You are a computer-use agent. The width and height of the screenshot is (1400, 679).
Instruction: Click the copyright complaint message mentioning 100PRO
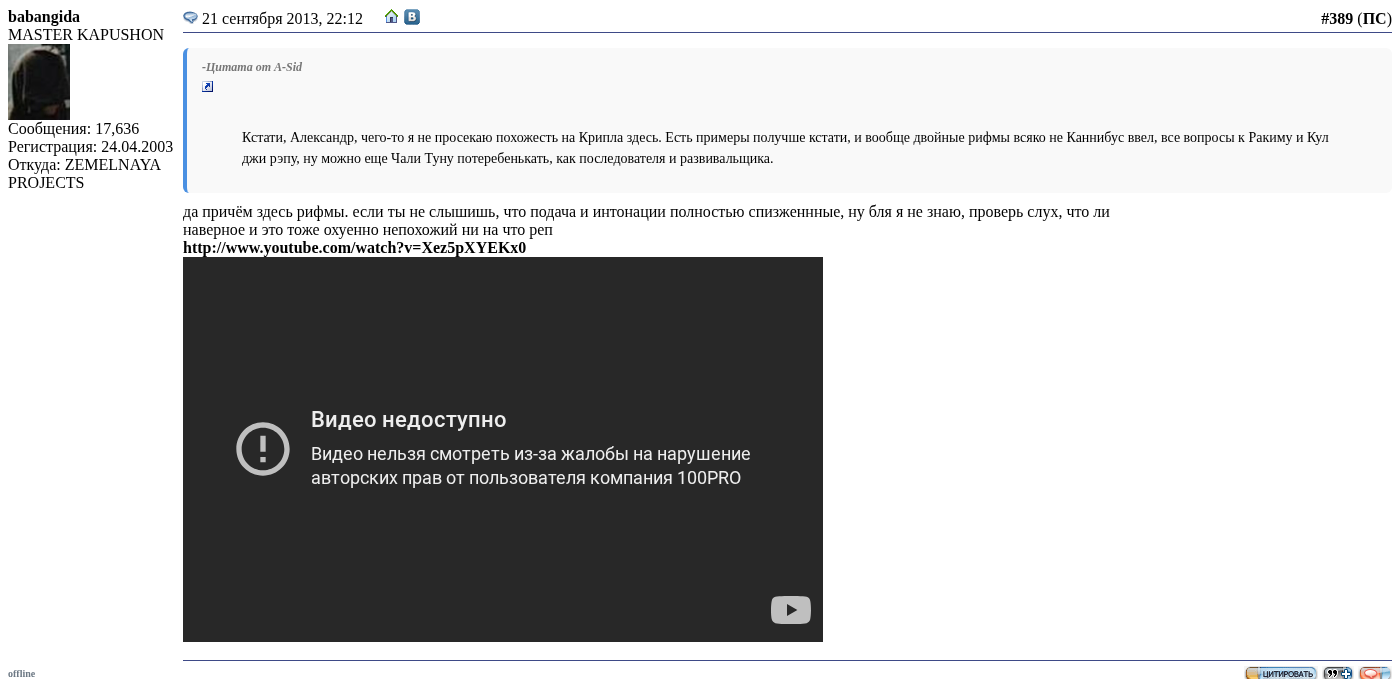(x=530, y=466)
